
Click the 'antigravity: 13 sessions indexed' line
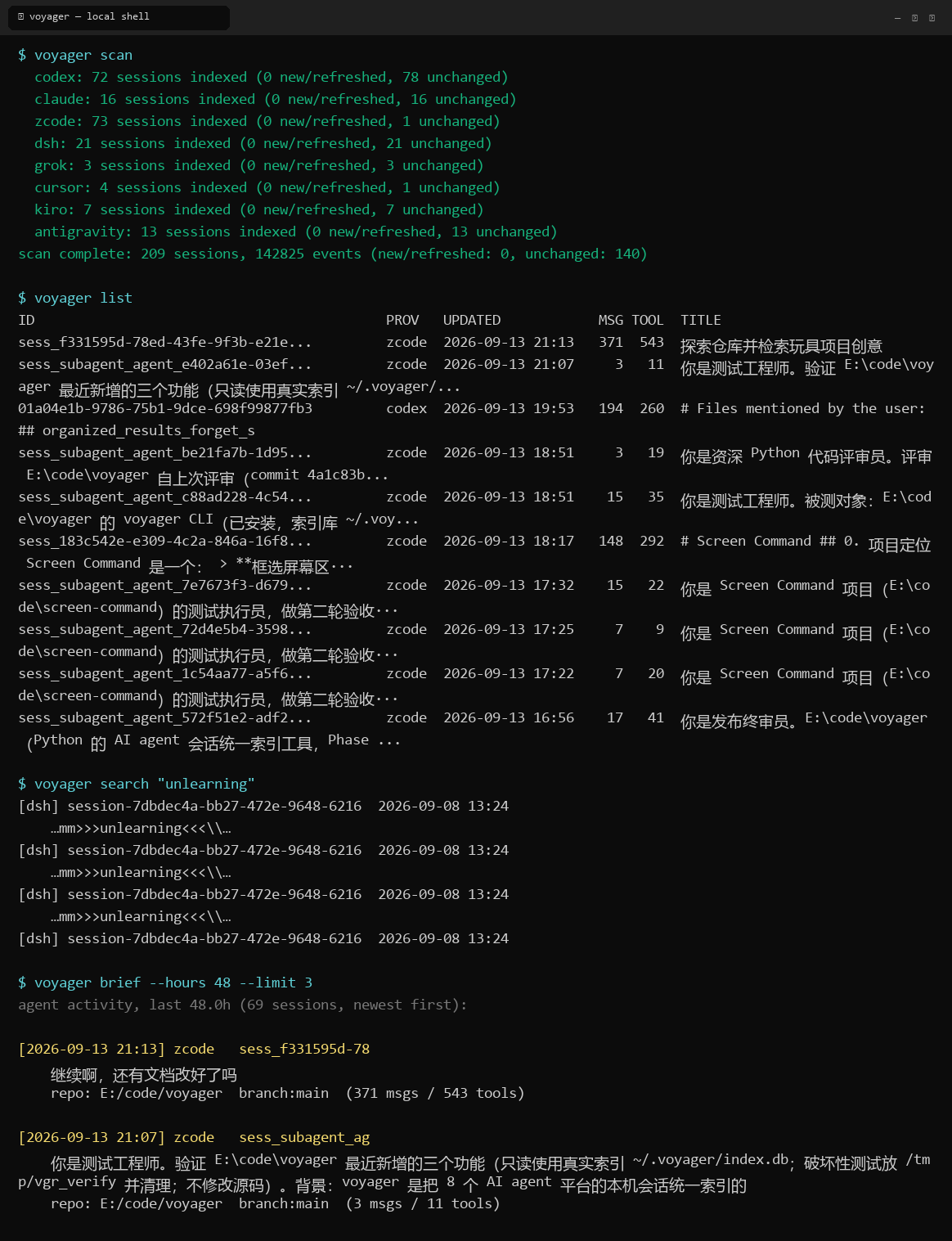pos(296,232)
